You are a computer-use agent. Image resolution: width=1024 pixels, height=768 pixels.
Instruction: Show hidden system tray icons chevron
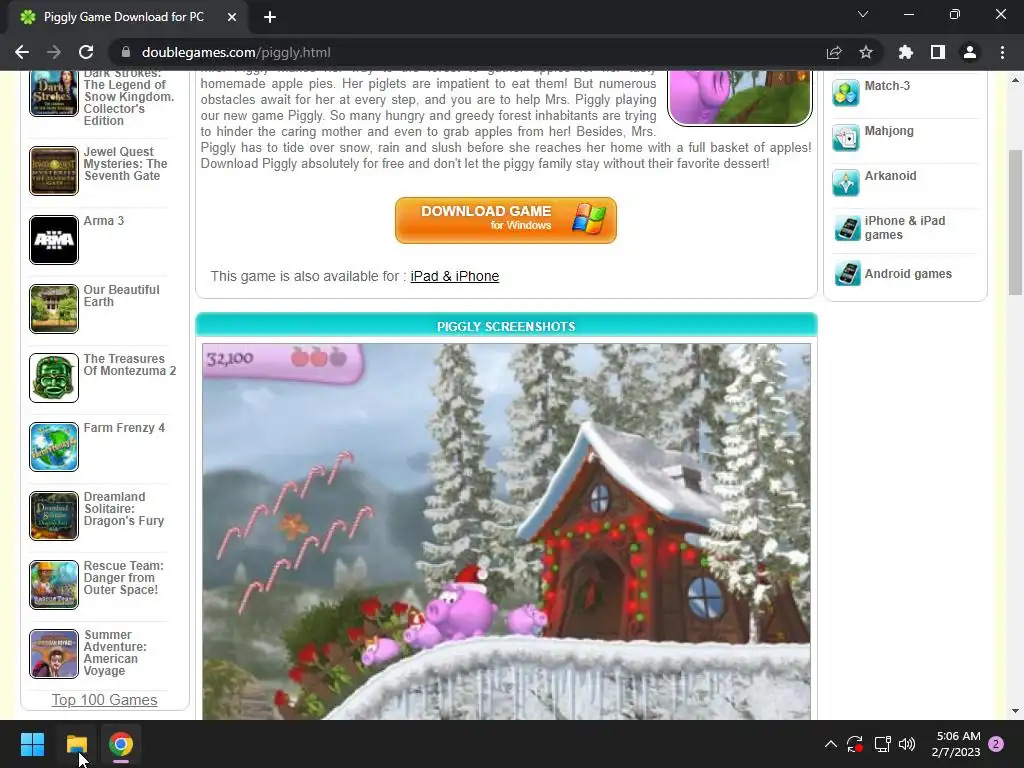830,744
